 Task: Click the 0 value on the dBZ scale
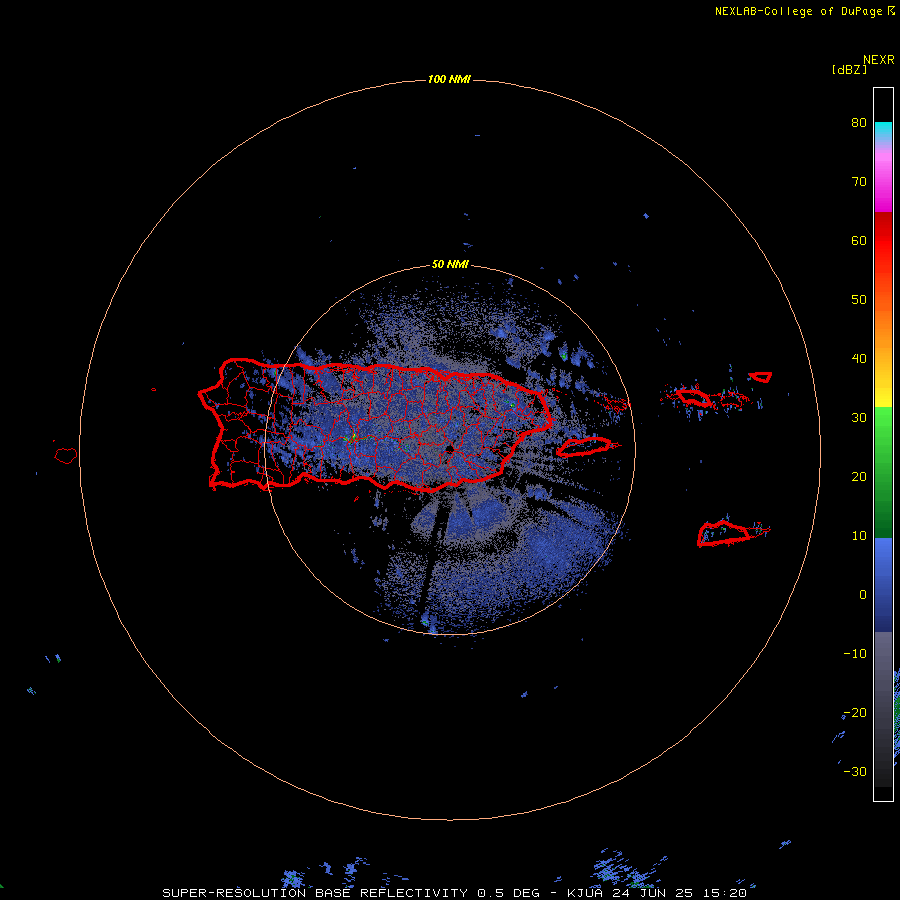click(863, 595)
